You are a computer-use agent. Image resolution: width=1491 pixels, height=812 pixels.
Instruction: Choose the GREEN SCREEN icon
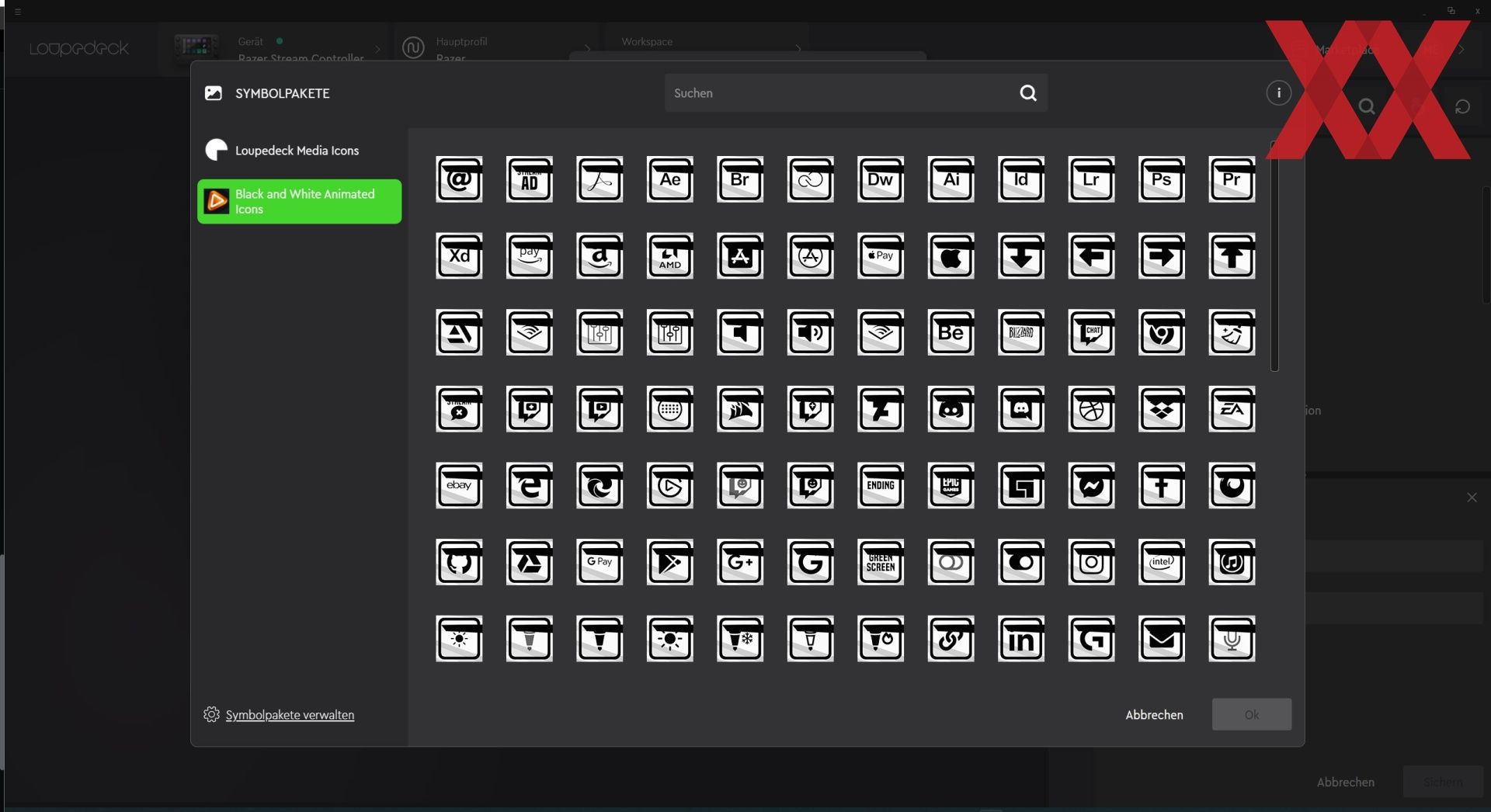881,562
